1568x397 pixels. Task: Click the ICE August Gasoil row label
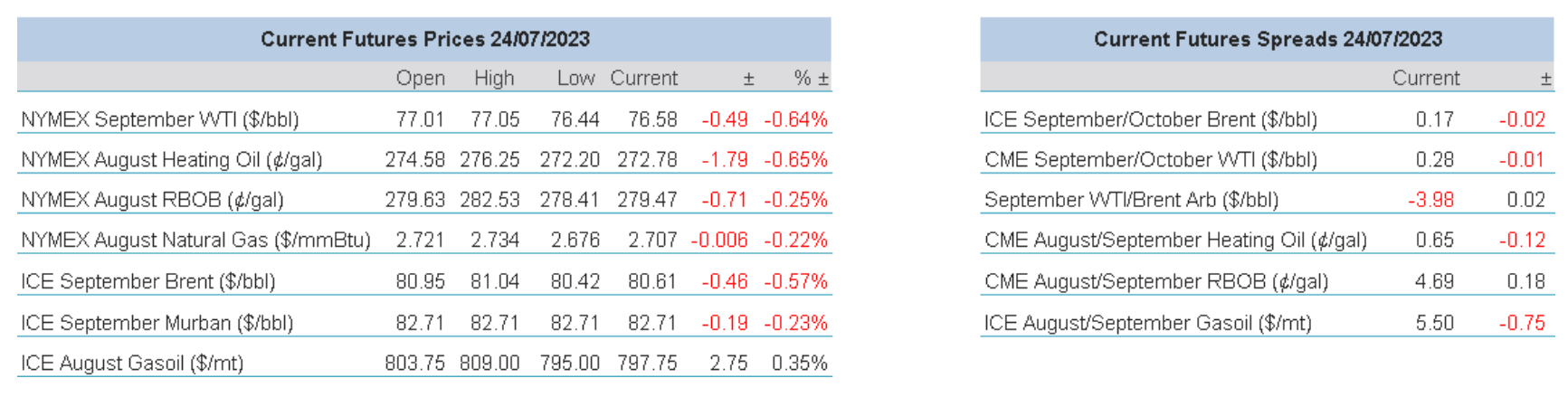point(132,364)
